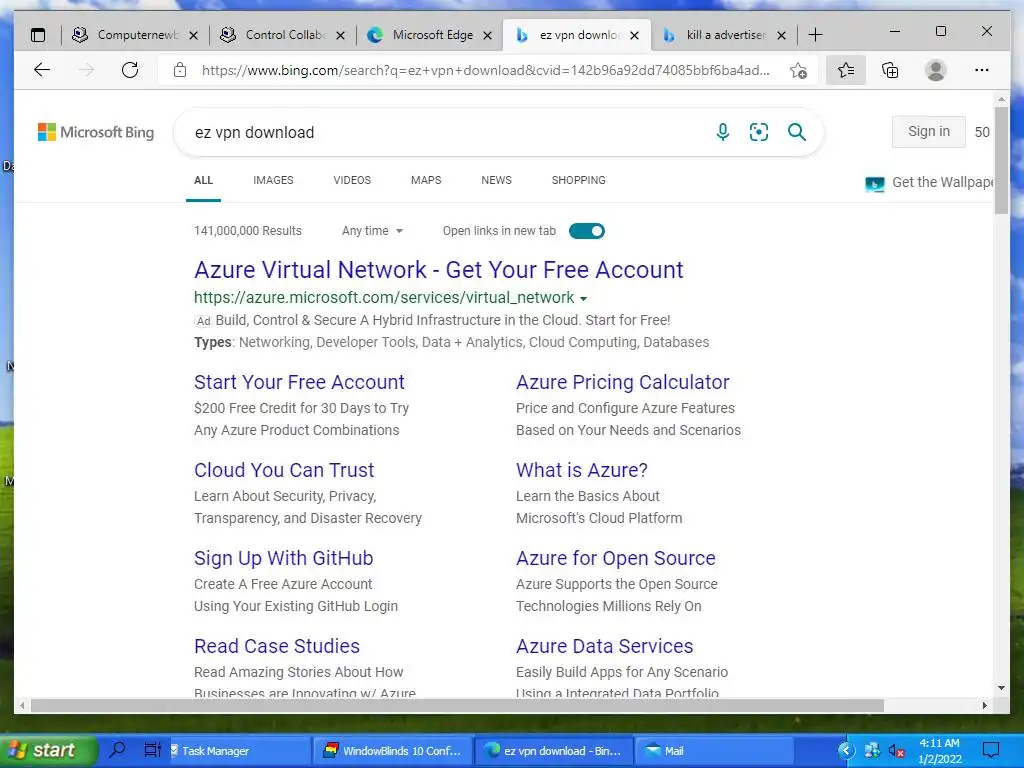The image size is (1024, 768).
Task: Switch to Task Manager taskbar button
Action: tap(240, 750)
